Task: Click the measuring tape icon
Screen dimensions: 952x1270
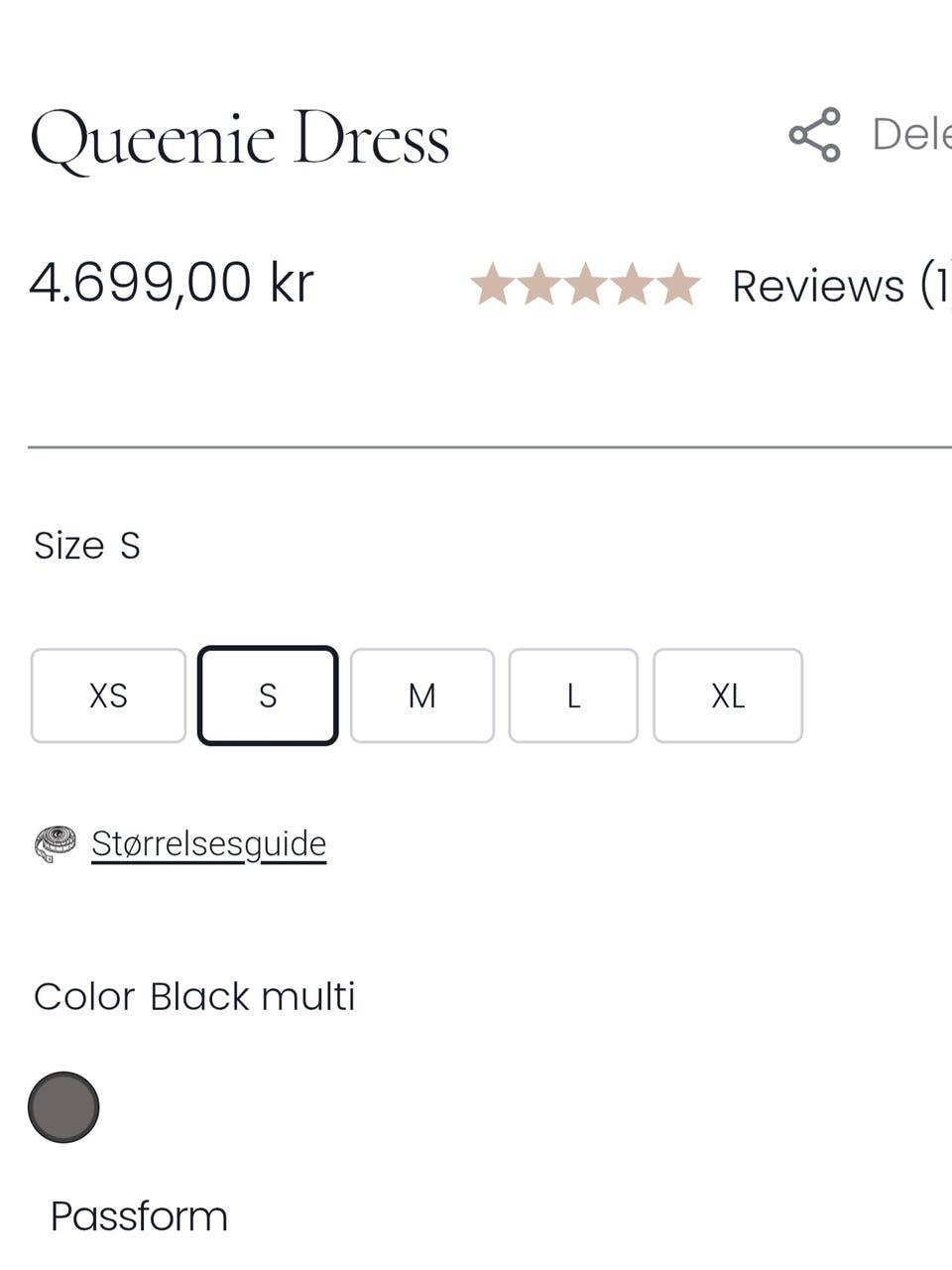Action: click(56, 843)
